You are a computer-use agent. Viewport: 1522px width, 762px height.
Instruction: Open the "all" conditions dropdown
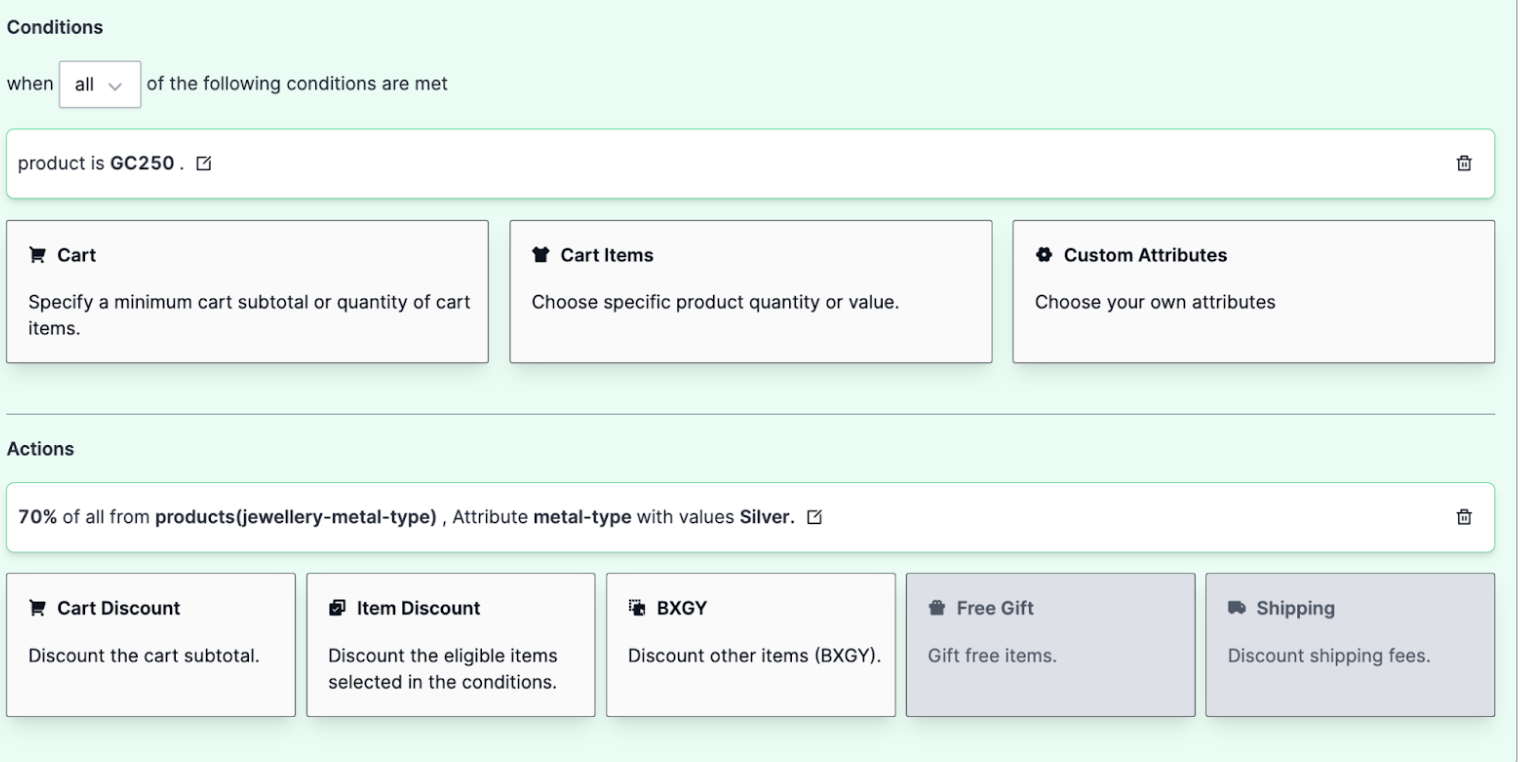pyautogui.click(x=99, y=84)
